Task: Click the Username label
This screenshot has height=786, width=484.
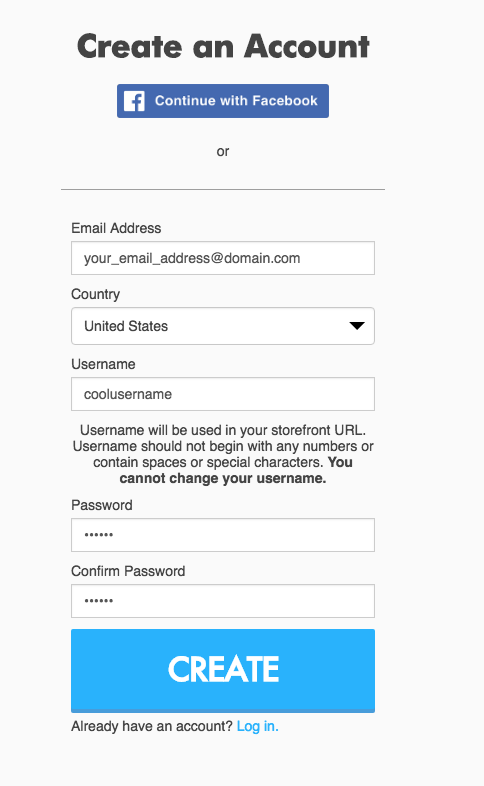Action: pyautogui.click(x=103, y=364)
